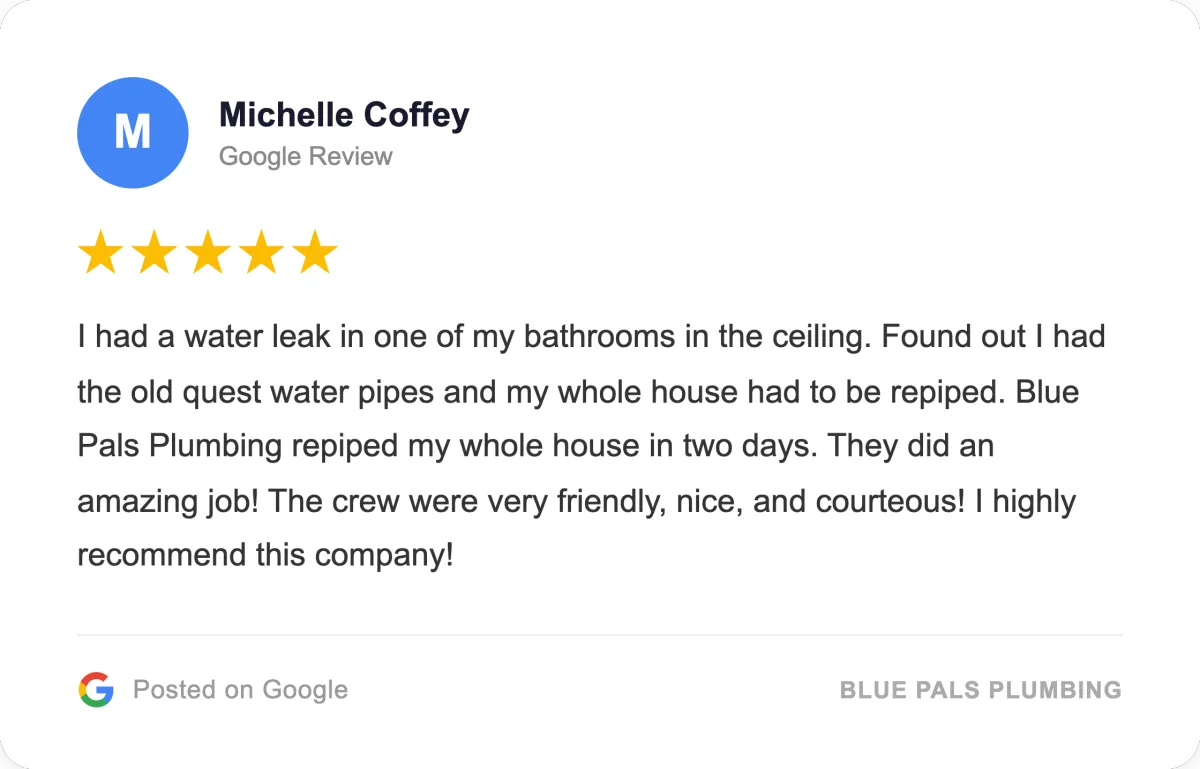Click the word Google in Posted on Google
Screen dimensions: 1200x769
pyautogui.click(x=305, y=690)
